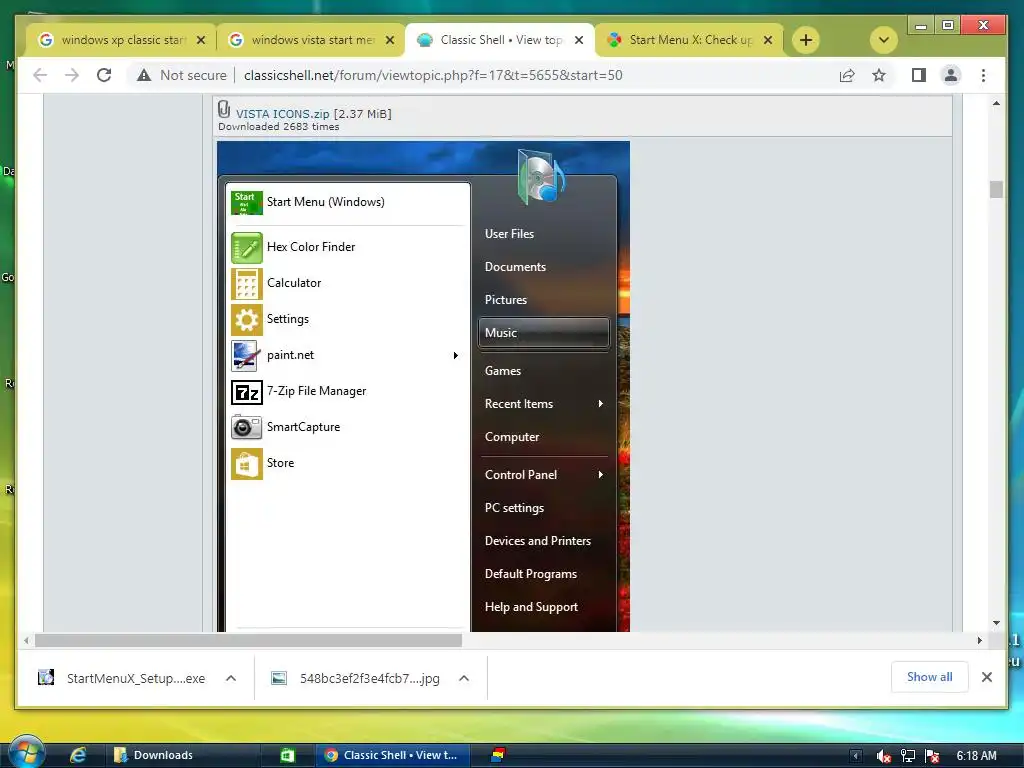The width and height of the screenshot is (1024, 768).
Task: Click Hex Color Finder icon in image
Action: point(247,248)
